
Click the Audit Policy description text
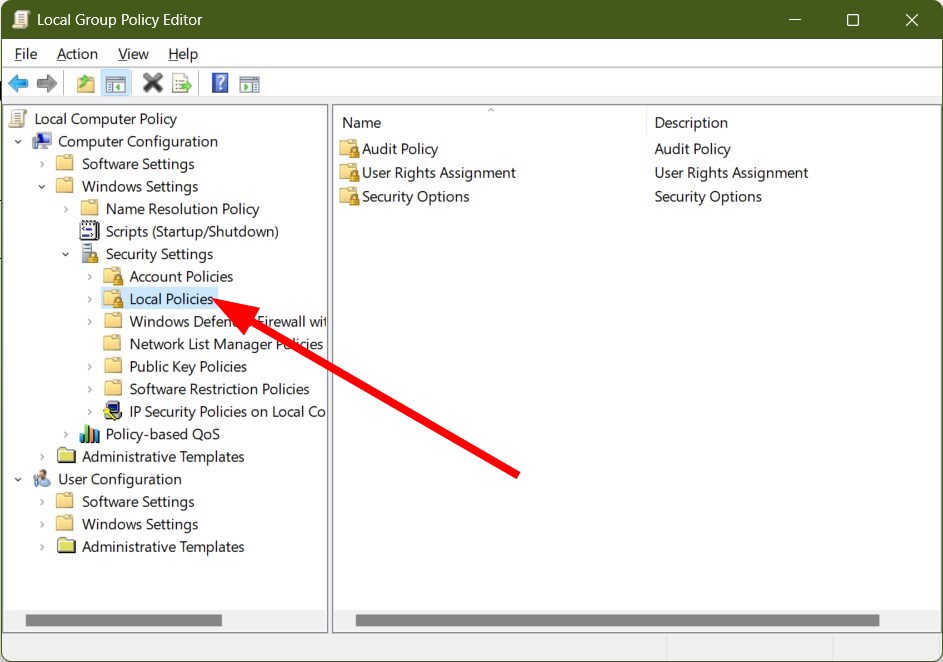(692, 149)
